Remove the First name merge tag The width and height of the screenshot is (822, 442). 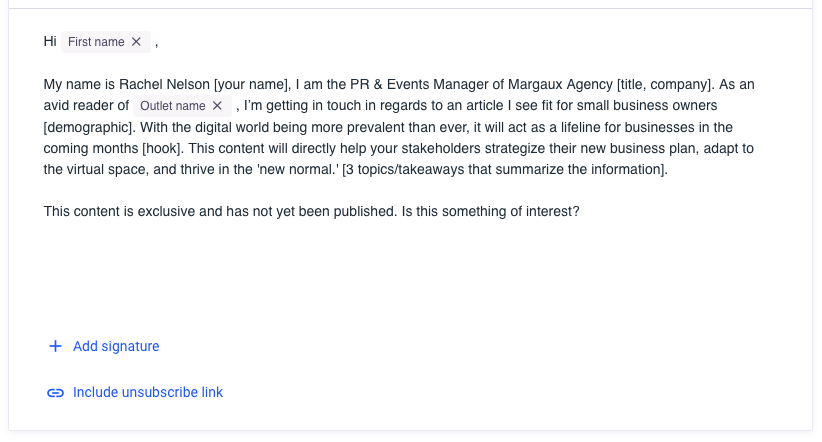pos(137,42)
